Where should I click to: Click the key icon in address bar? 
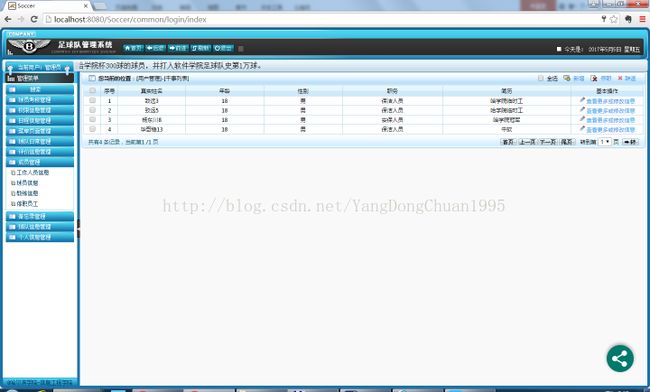tap(604, 19)
